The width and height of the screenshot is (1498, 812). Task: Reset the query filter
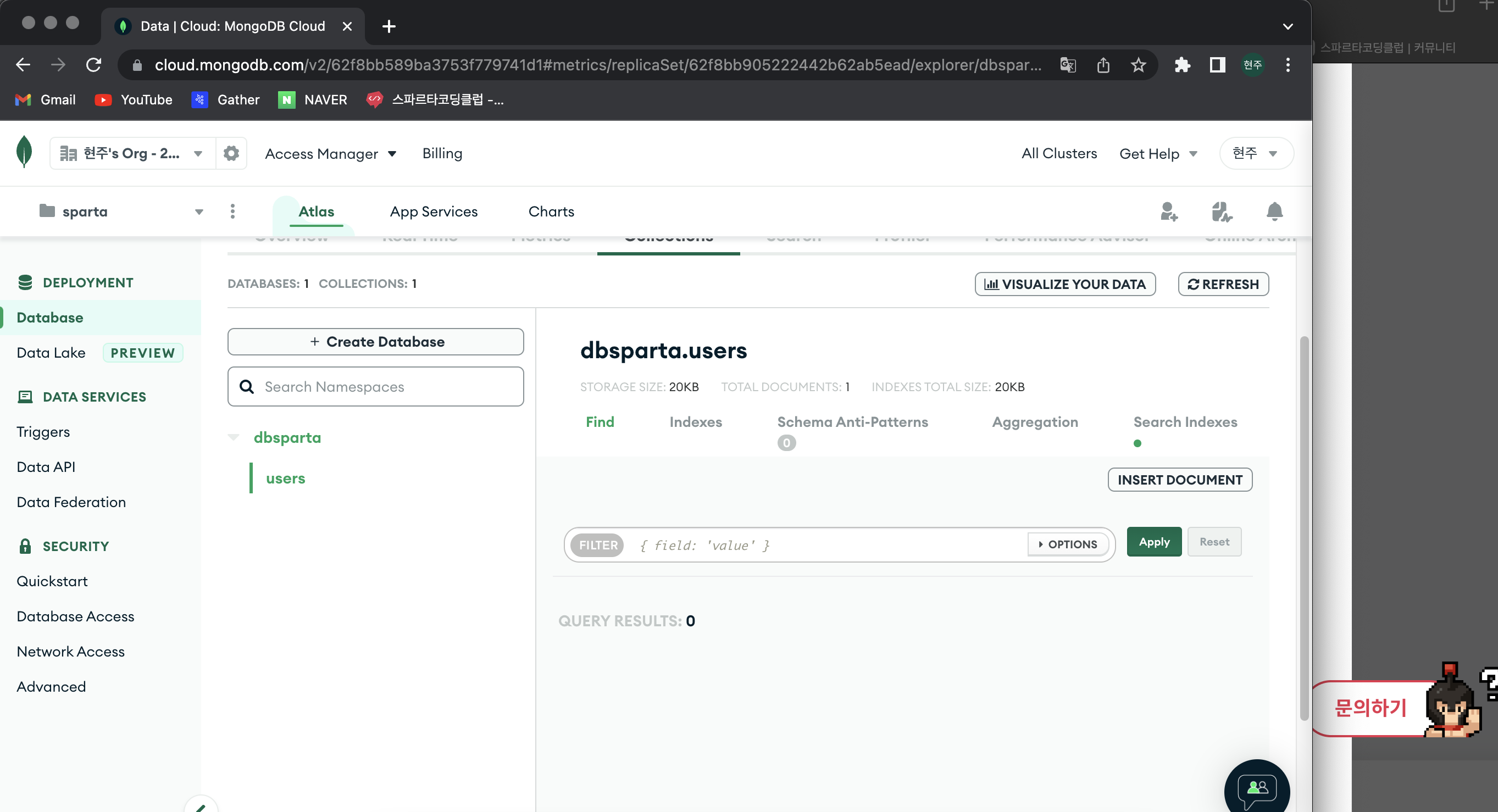coord(1214,542)
